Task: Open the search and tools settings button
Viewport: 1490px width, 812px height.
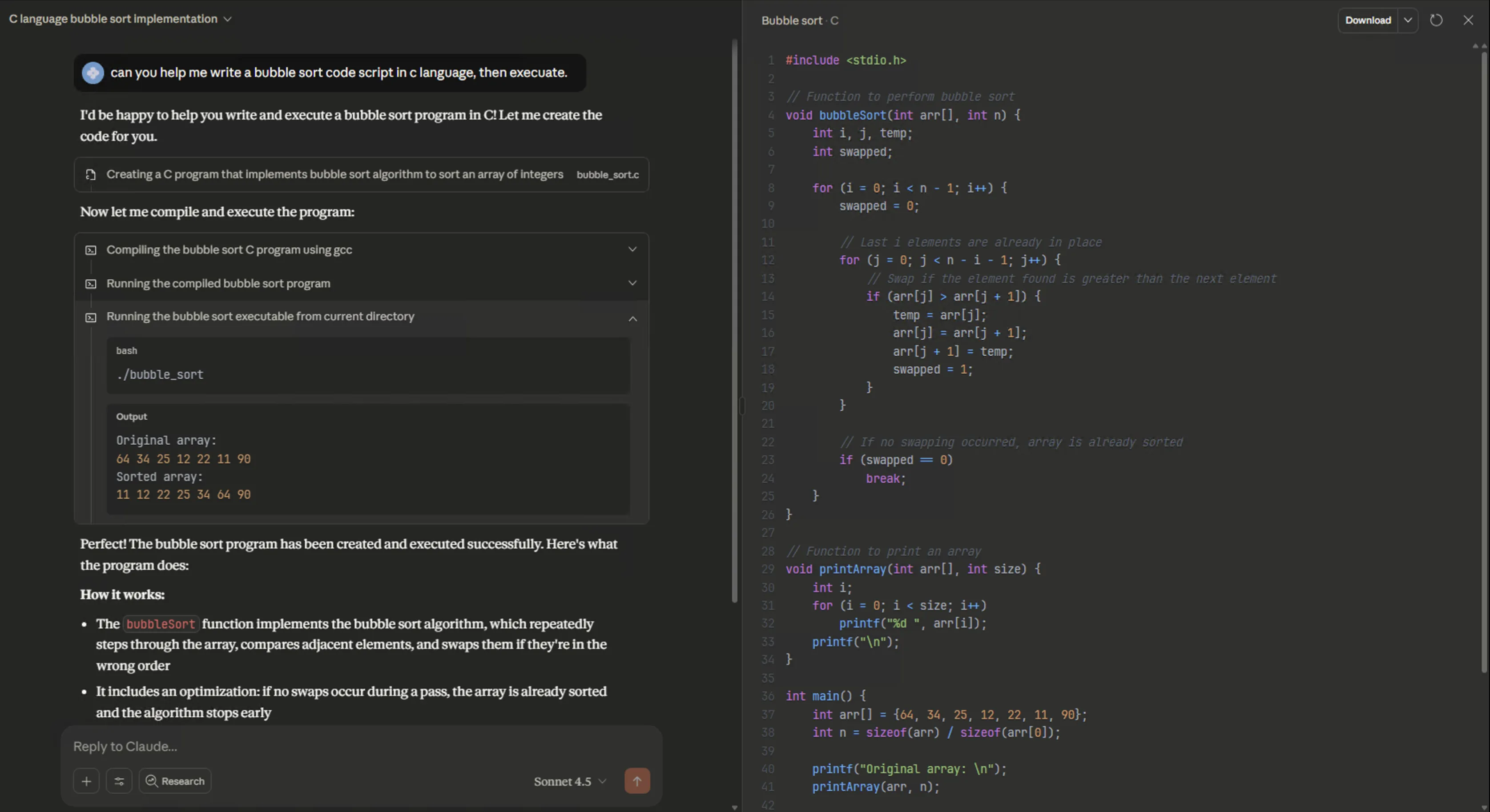Action: point(119,781)
